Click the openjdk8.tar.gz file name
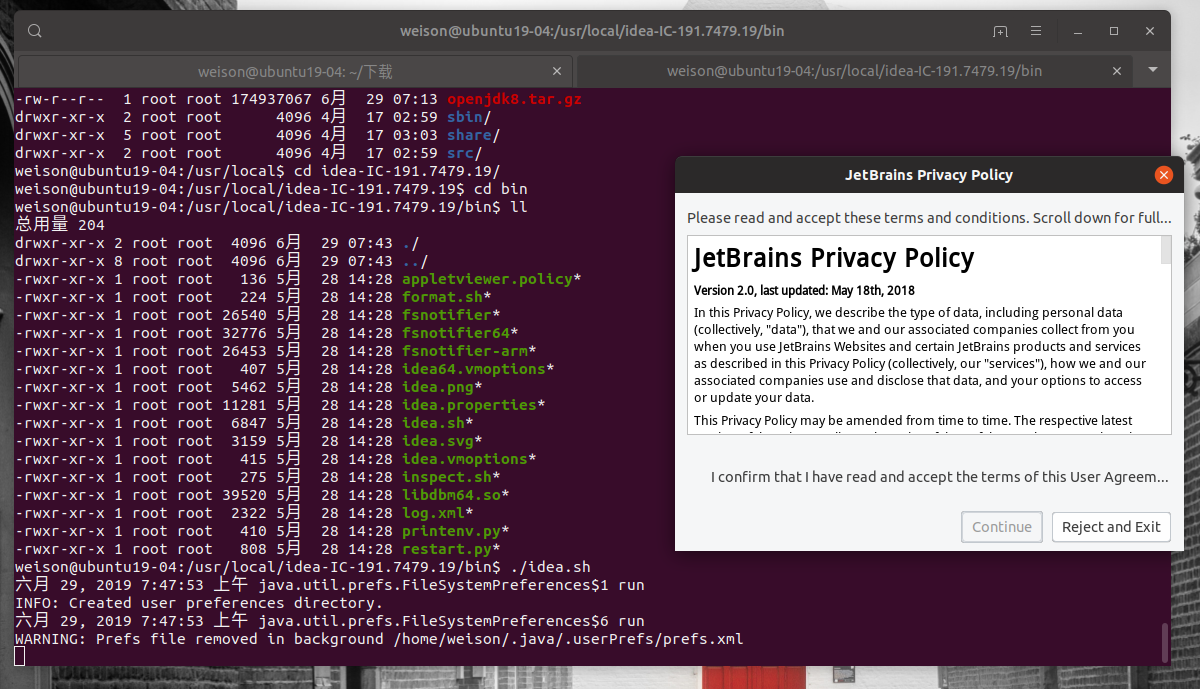The width and height of the screenshot is (1200, 689). pos(514,99)
